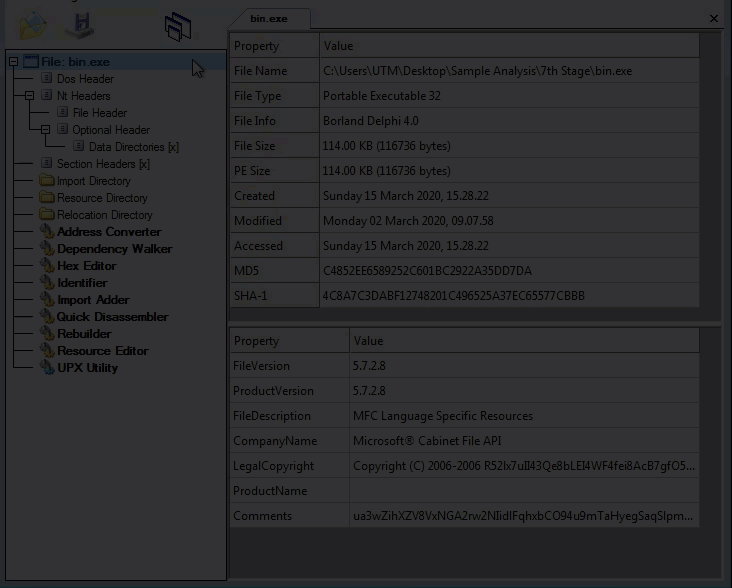
Task: Open the UPX Utility tool
Action: tap(88, 368)
